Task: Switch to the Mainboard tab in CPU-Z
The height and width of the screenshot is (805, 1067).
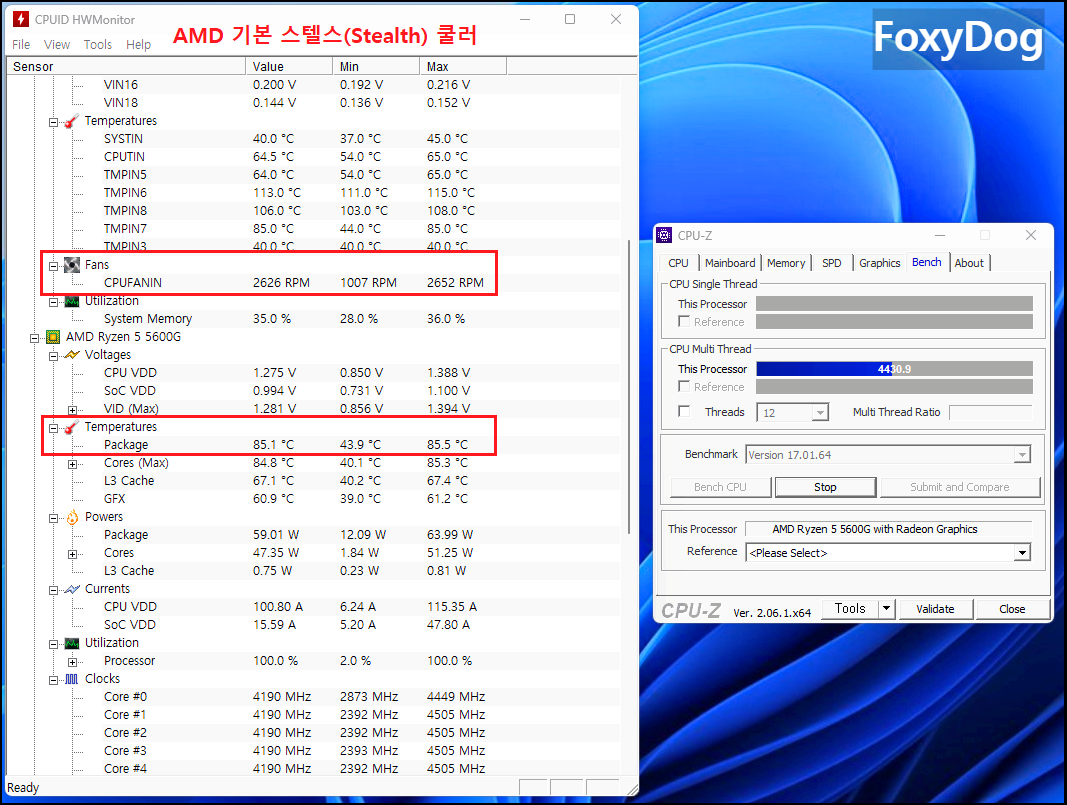Action: pos(729,263)
